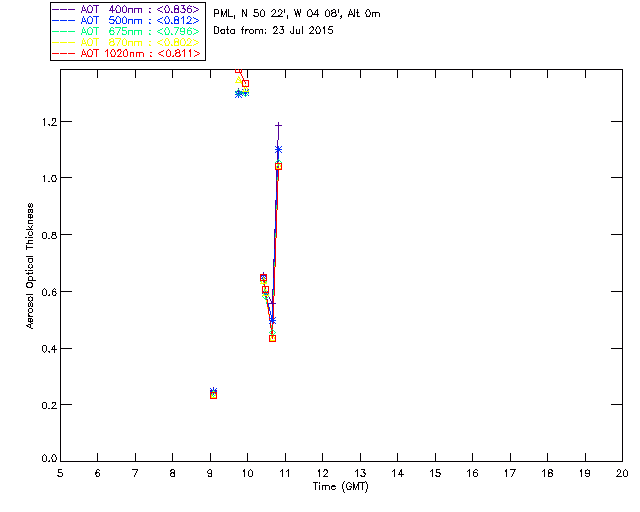
Task: Click the y-axis tick label 0.8
Action: pyautogui.click(x=49, y=235)
